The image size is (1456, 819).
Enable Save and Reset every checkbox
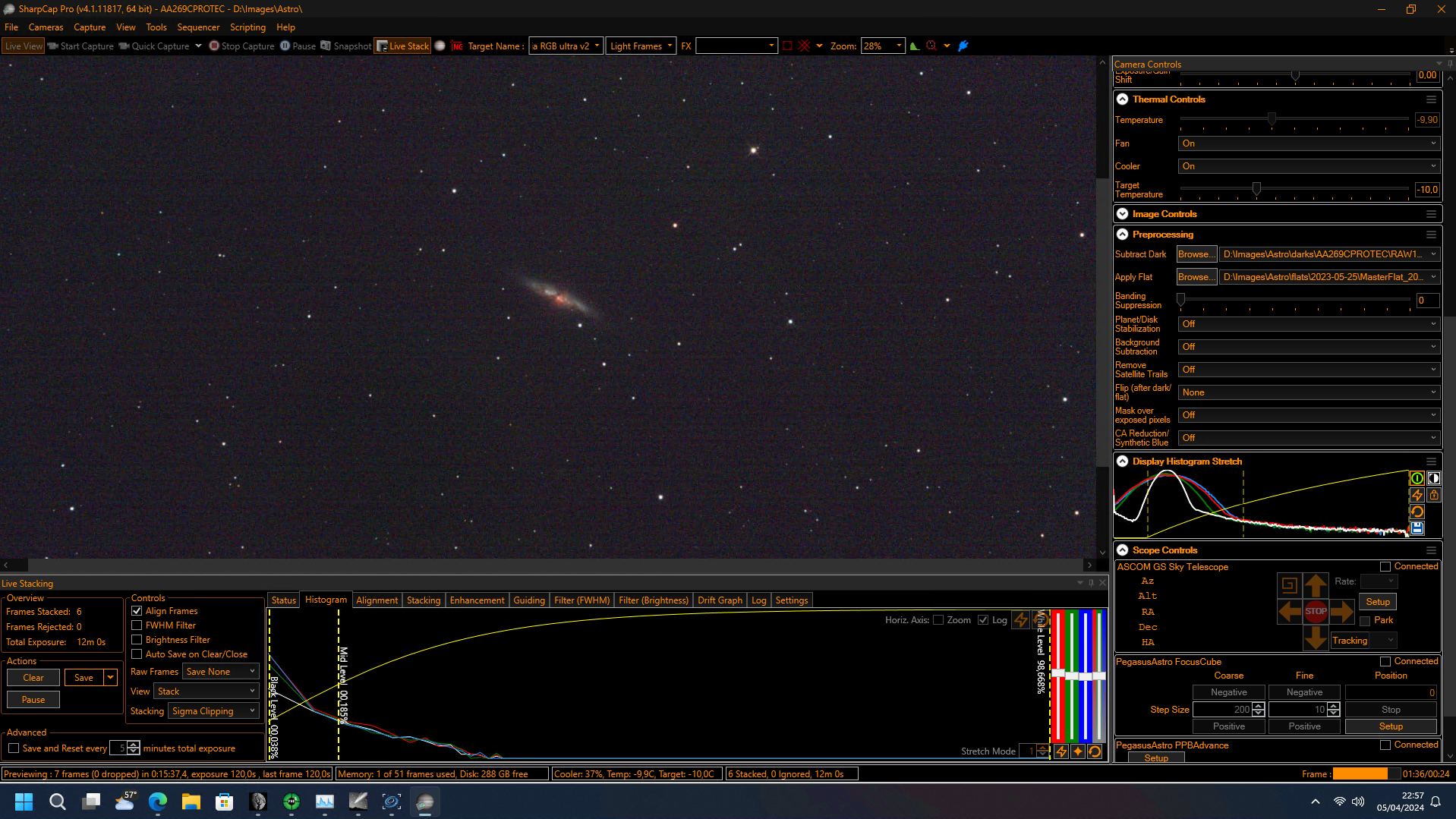pos(14,748)
